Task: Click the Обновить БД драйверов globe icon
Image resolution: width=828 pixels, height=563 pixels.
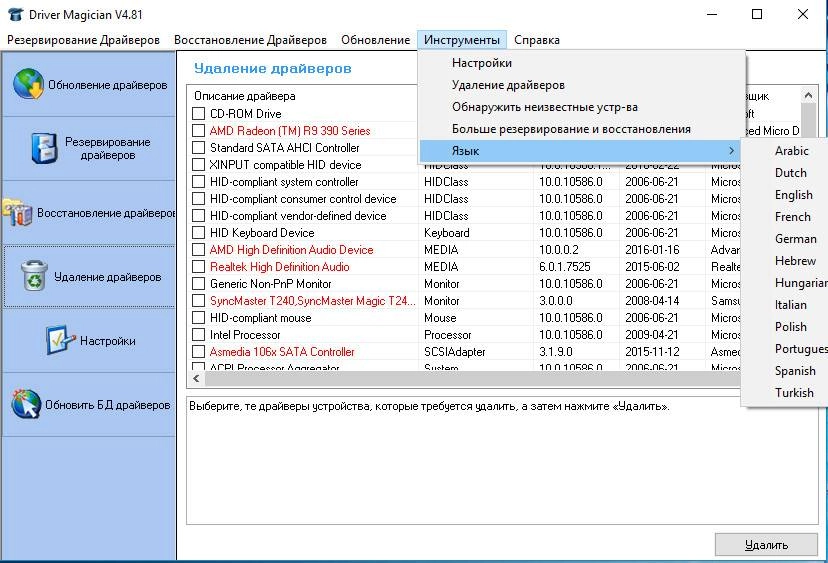Action: coord(26,404)
